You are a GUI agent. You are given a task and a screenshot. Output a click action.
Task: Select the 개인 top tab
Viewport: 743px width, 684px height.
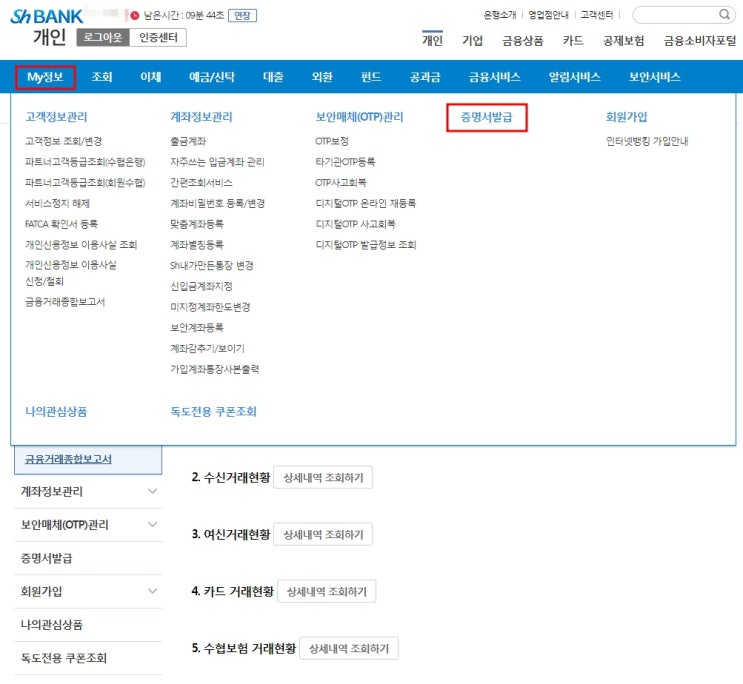(x=432, y=40)
